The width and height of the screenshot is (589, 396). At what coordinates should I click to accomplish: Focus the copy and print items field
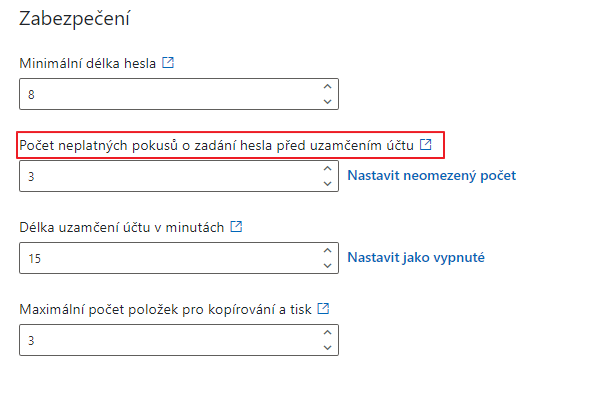point(179,340)
